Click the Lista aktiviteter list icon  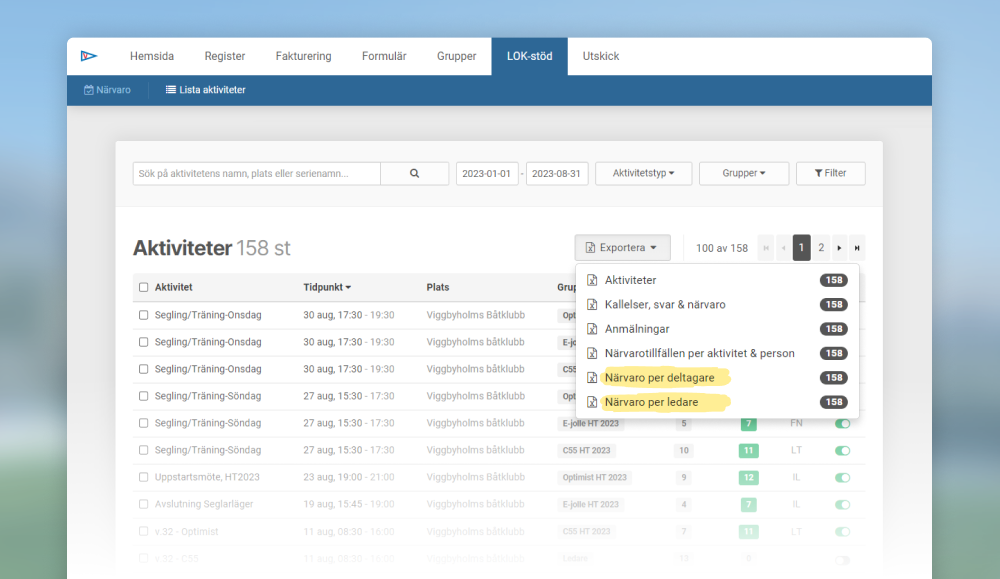coord(171,90)
